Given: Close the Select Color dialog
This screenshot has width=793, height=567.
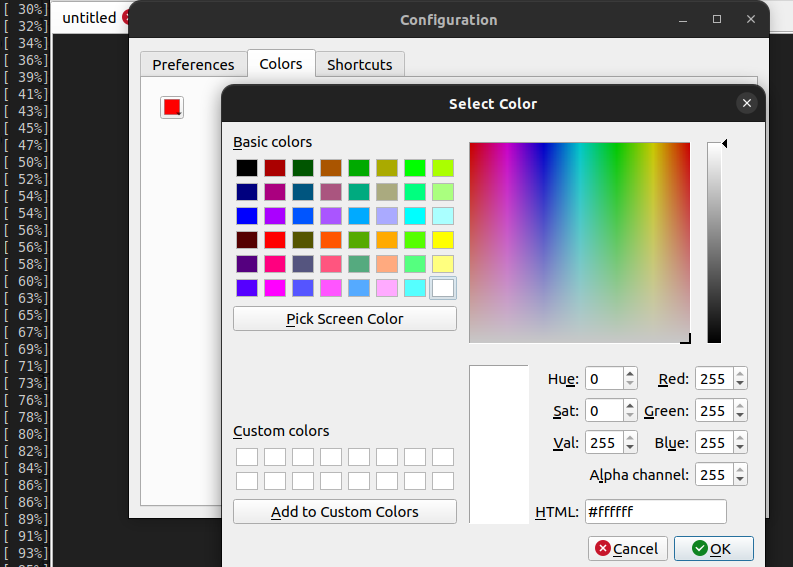Looking at the screenshot, I should coord(746,103).
